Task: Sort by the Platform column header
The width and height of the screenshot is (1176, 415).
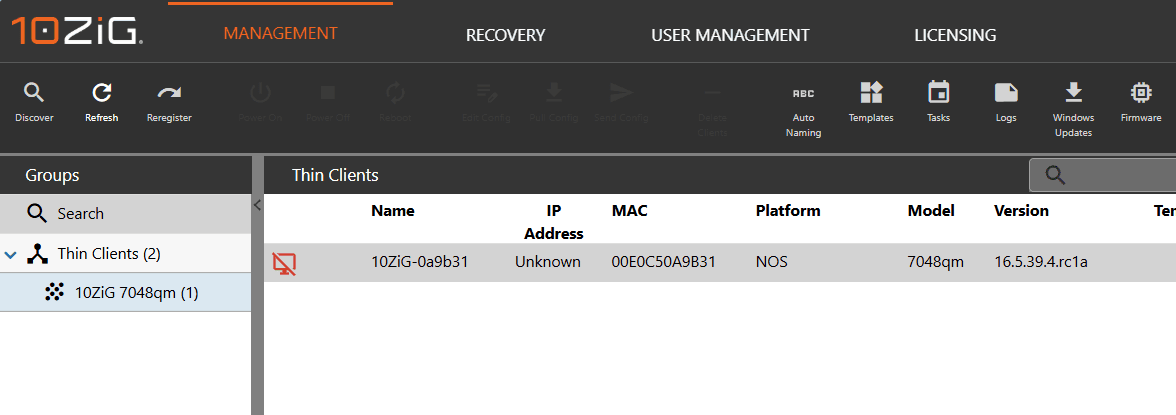Action: [787, 211]
